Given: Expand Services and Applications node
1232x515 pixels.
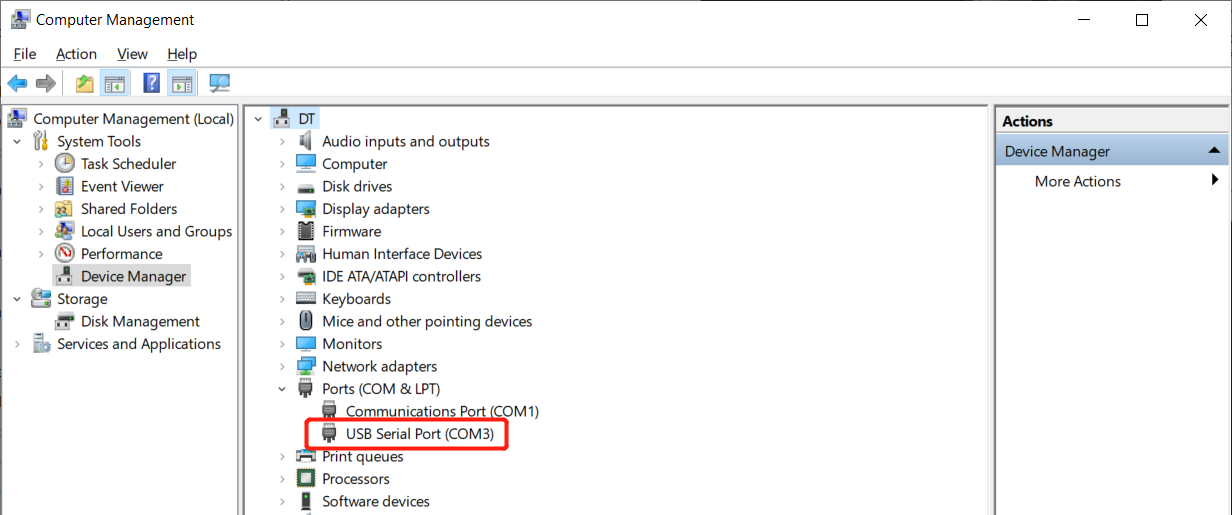Looking at the screenshot, I should coord(17,344).
